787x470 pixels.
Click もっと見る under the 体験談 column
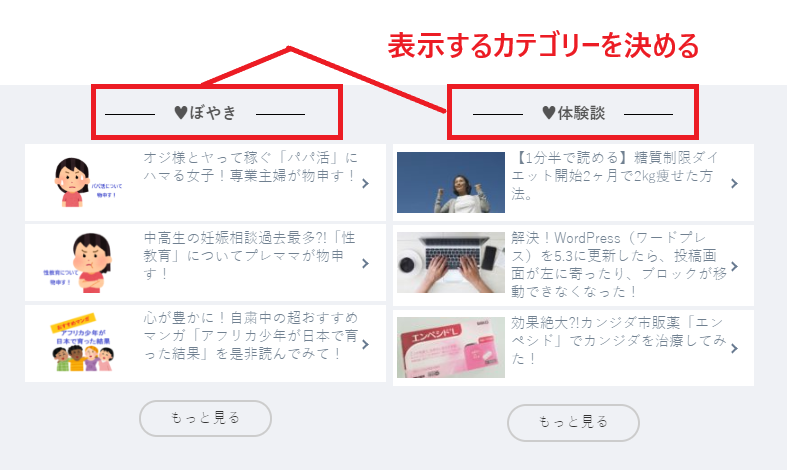[x=573, y=423]
